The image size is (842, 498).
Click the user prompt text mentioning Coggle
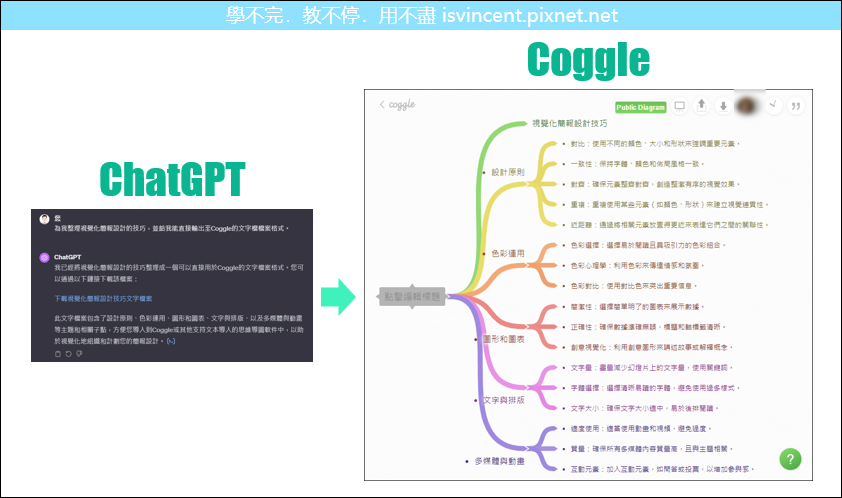click(x=171, y=228)
